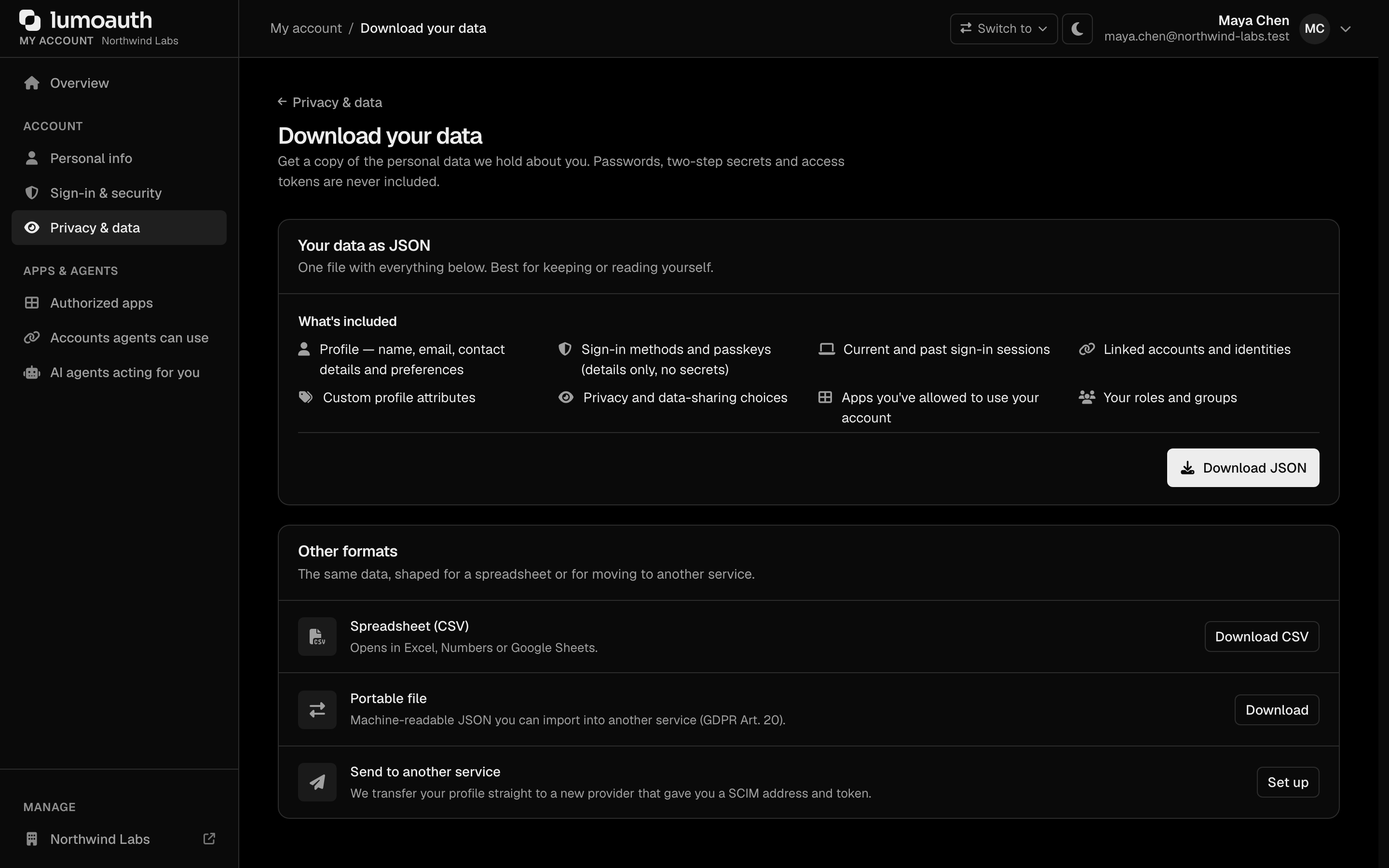Click Set up for Send to another service
Screen dimensions: 1389x868
[x=1287, y=783]
